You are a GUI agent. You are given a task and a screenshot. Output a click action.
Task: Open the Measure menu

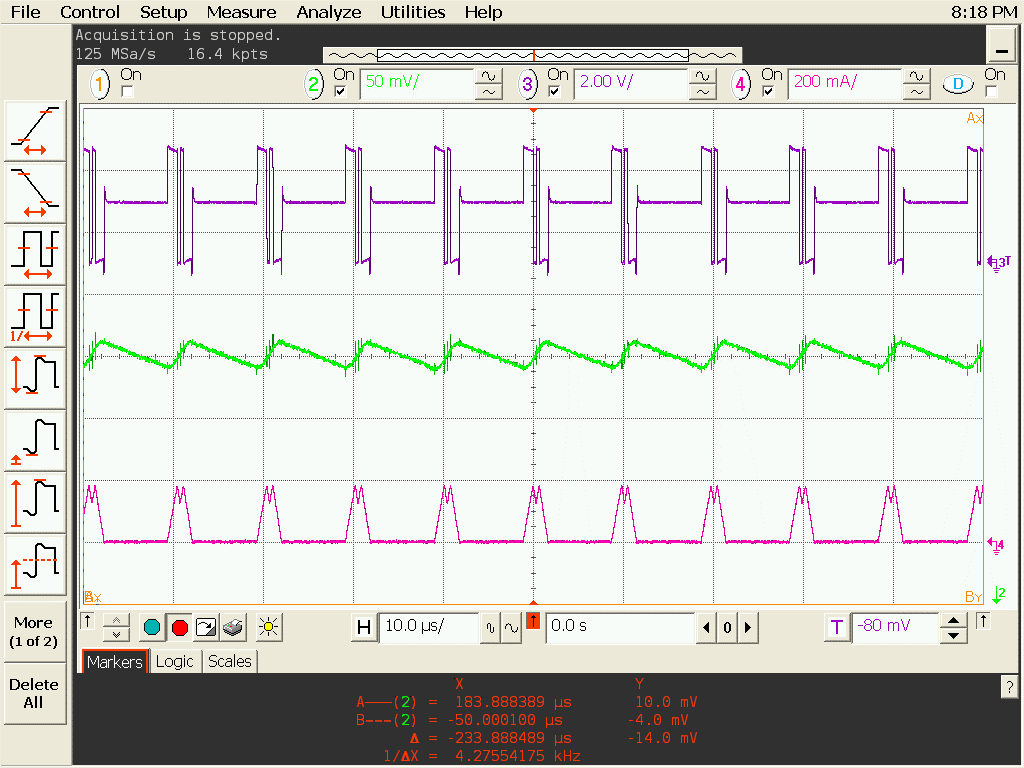click(241, 12)
